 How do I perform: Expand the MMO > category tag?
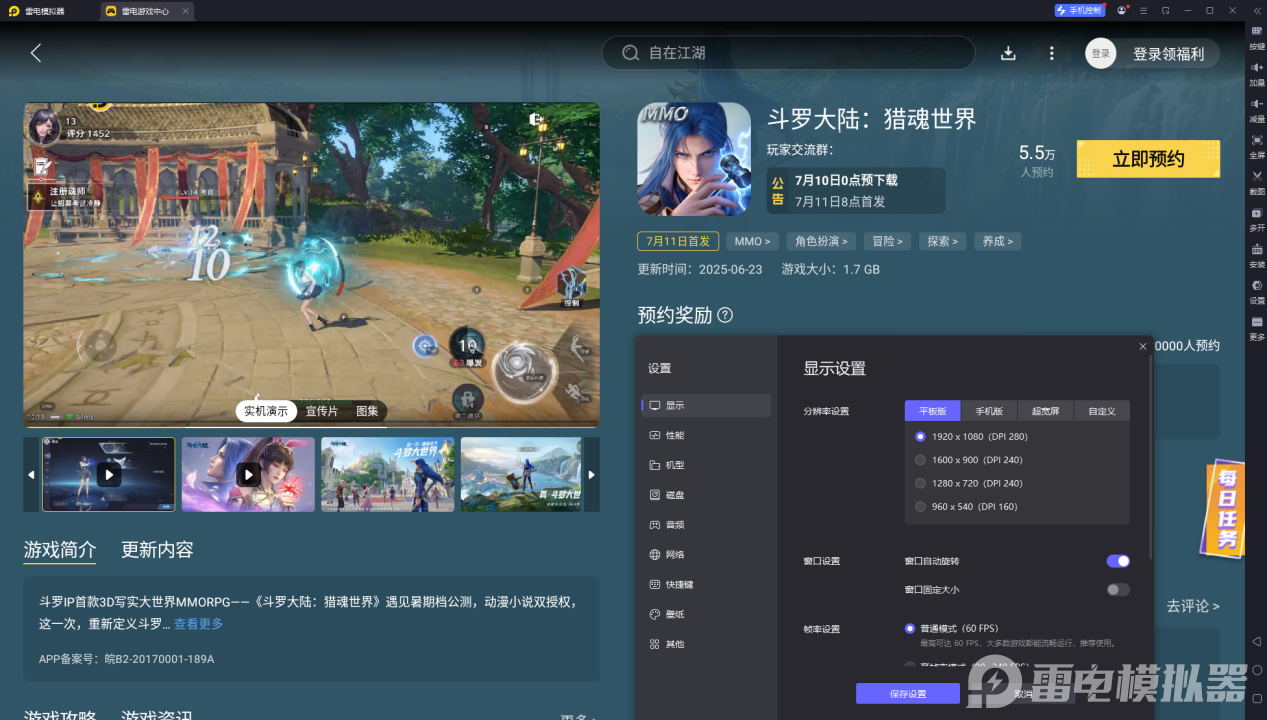pyautogui.click(x=753, y=241)
